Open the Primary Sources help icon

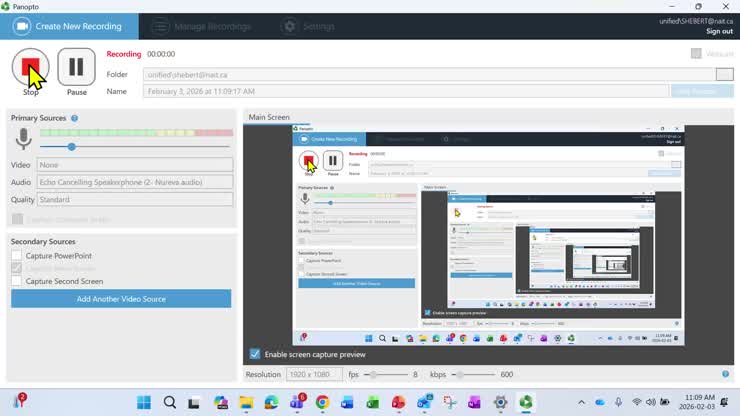point(75,118)
